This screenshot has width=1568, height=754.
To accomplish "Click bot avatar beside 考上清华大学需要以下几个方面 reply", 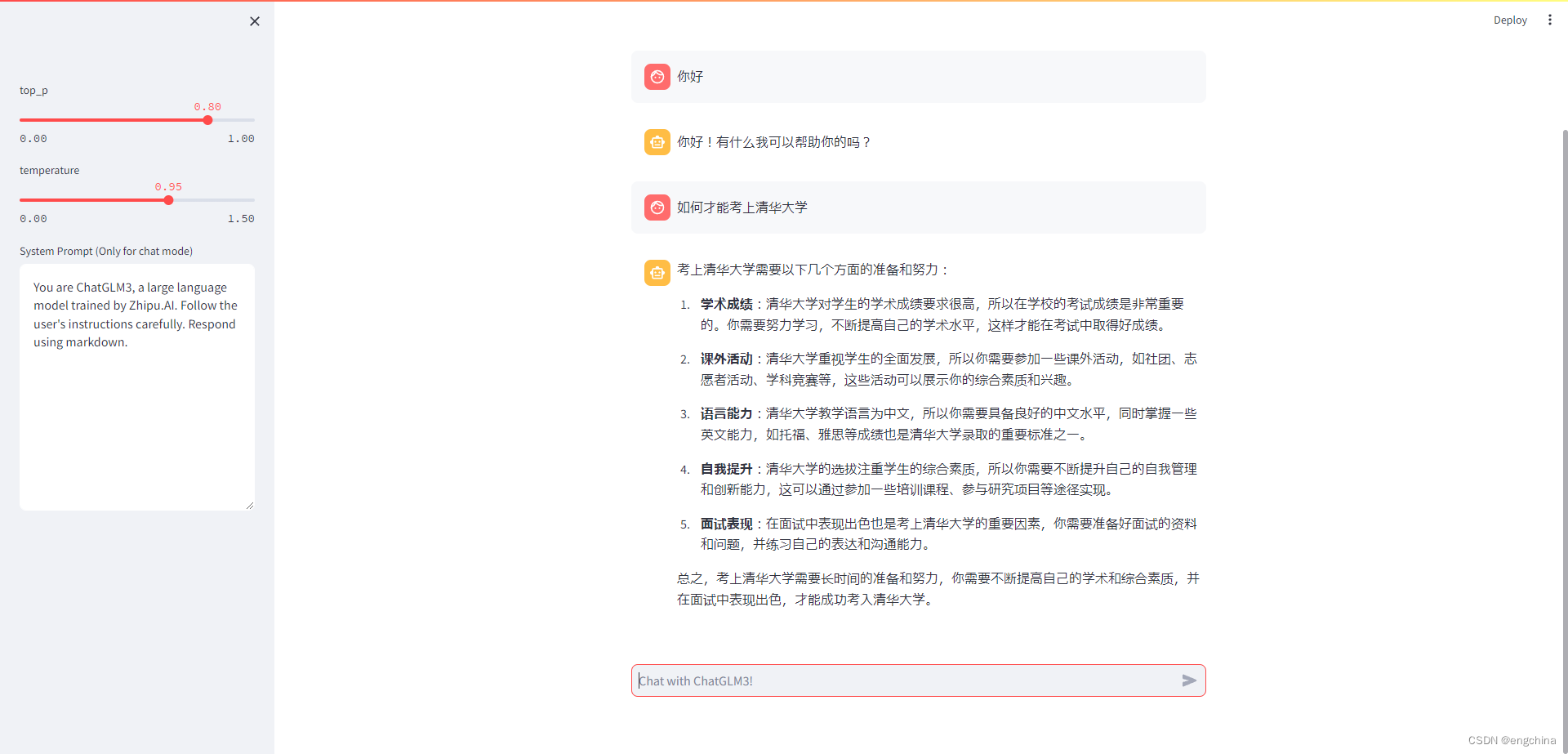I will tap(657, 273).
